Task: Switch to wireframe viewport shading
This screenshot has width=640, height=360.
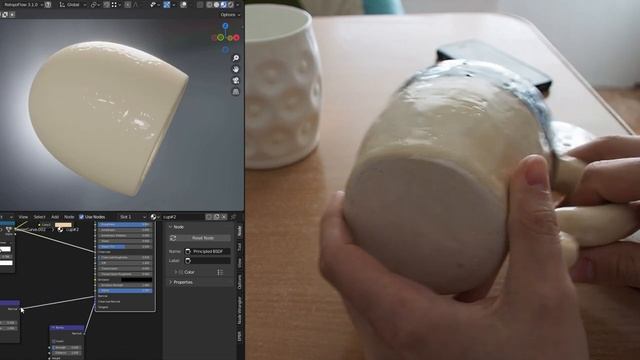Action: [x=209, y=5]
